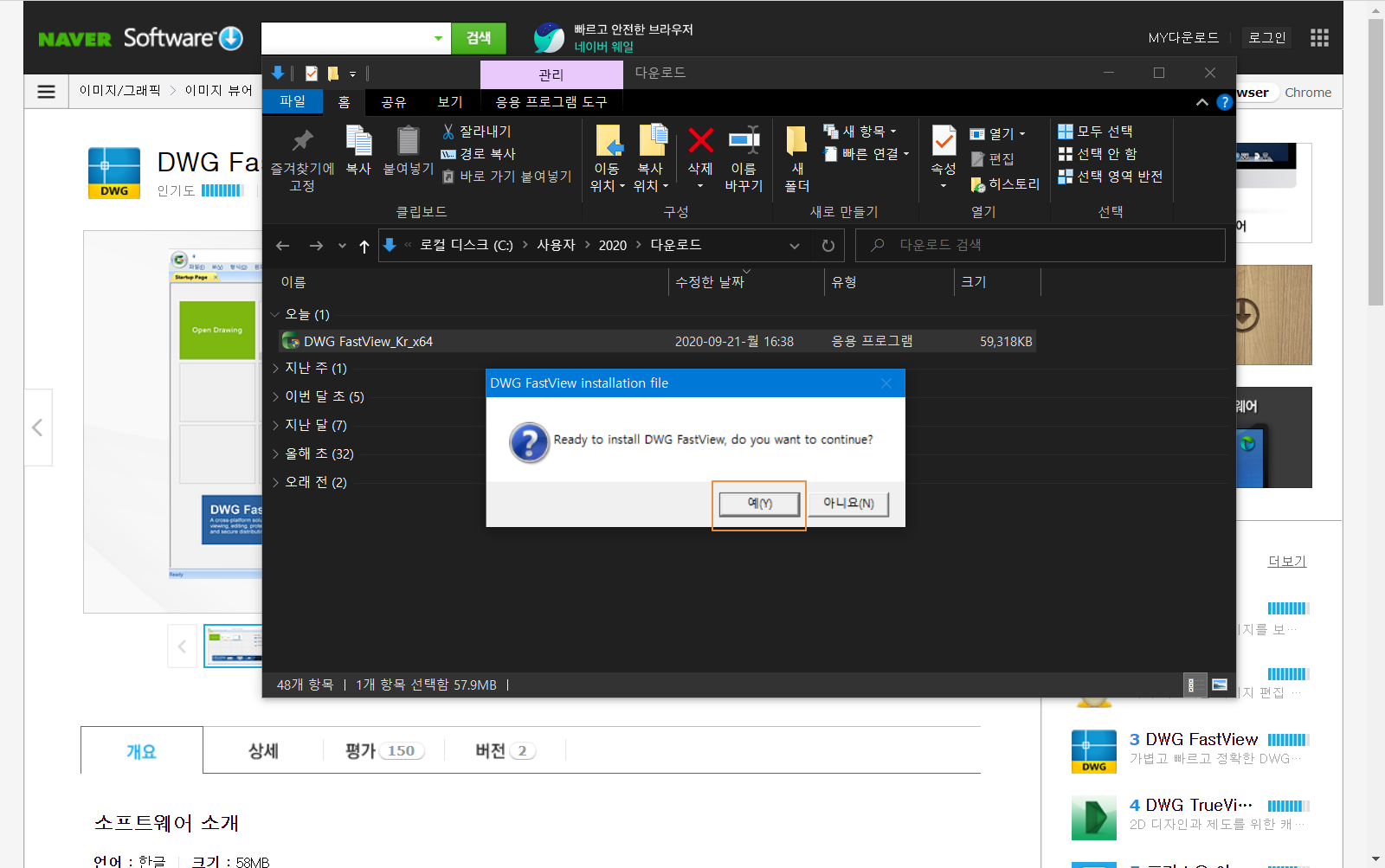This screenshot has width=1385, height=868.
Task: Click the Rename (이름 바꾸기) icon
Action: (x=744, y=140)
